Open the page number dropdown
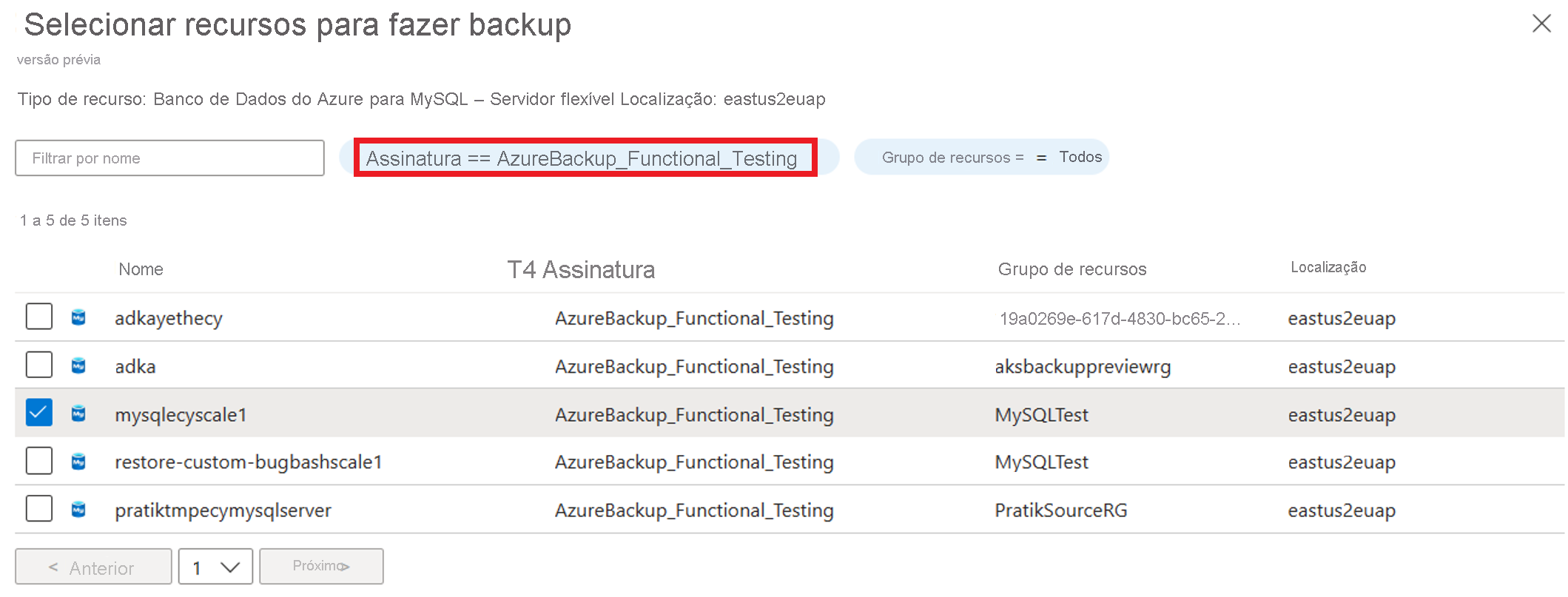Image resolution: width=1568 pixels, height=597 pixels. click(x=215, y=567)
